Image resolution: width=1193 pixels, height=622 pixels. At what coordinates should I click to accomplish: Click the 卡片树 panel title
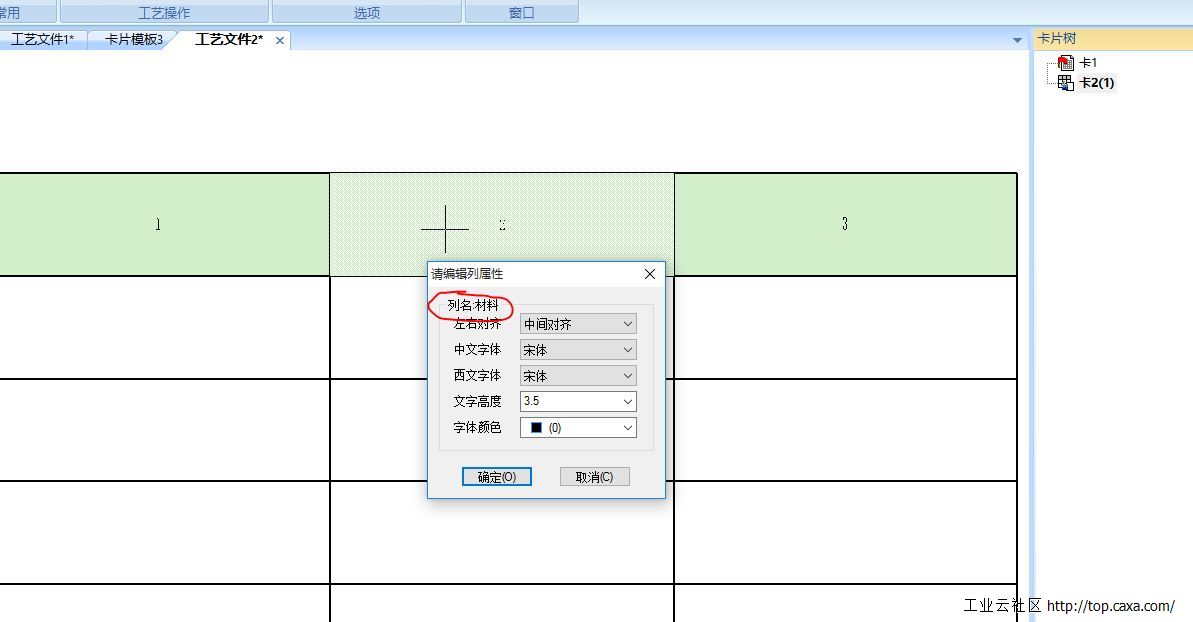click(x=1057, y=39)
